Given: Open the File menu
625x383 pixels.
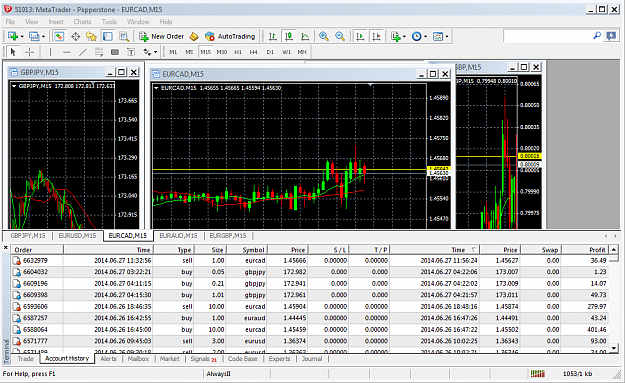Looking at the screenshot, I should click(x=10, y=22).
